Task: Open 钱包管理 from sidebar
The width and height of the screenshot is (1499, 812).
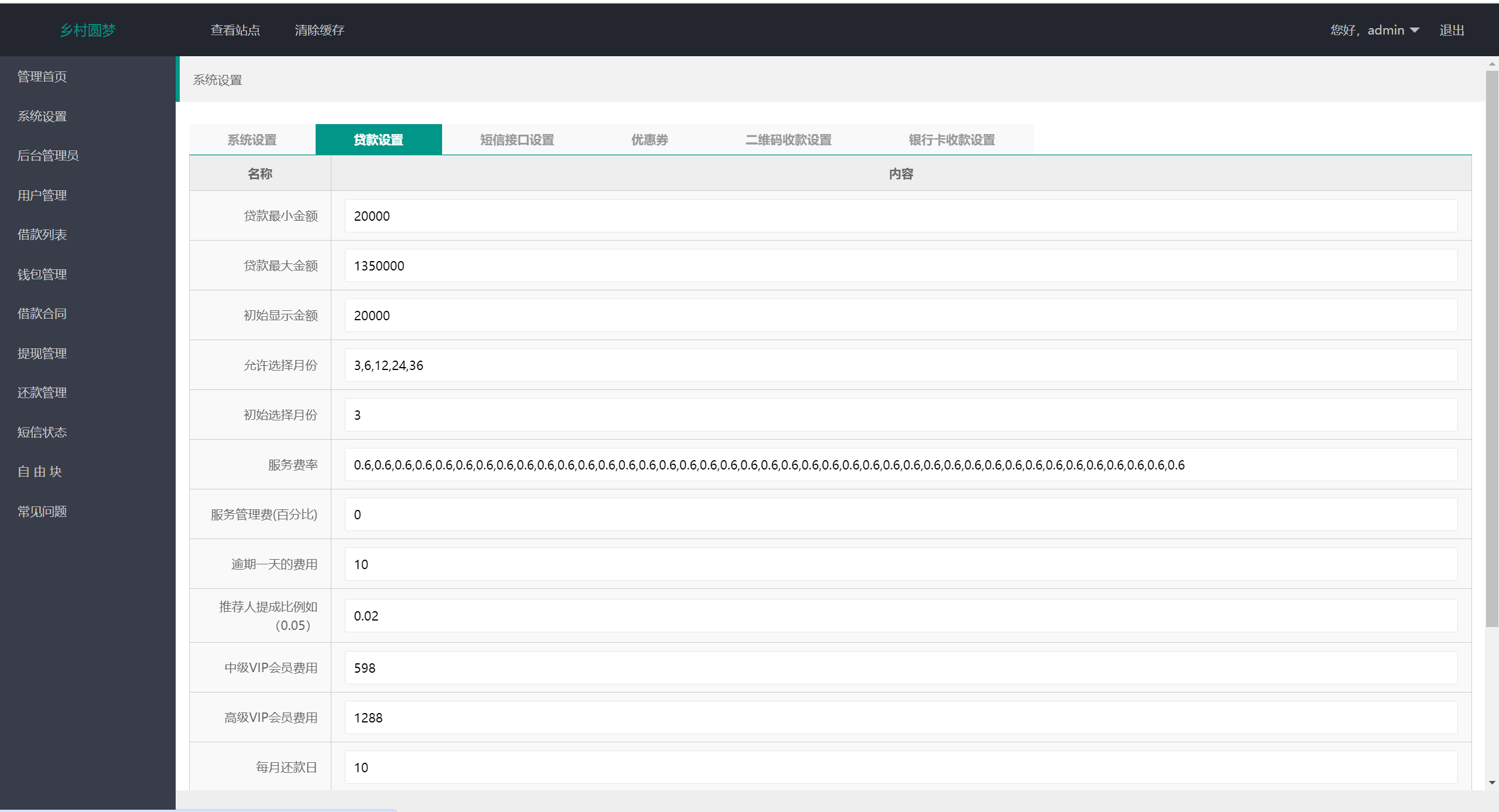Action: pyautogui.click(x=41, y=273)
